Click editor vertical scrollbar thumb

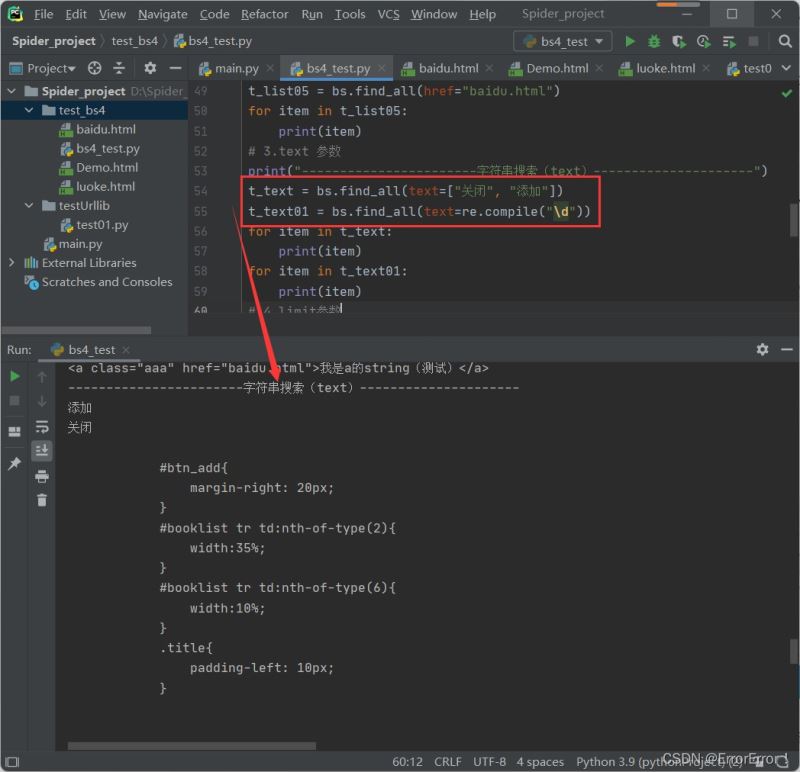(x=794, y=219)
